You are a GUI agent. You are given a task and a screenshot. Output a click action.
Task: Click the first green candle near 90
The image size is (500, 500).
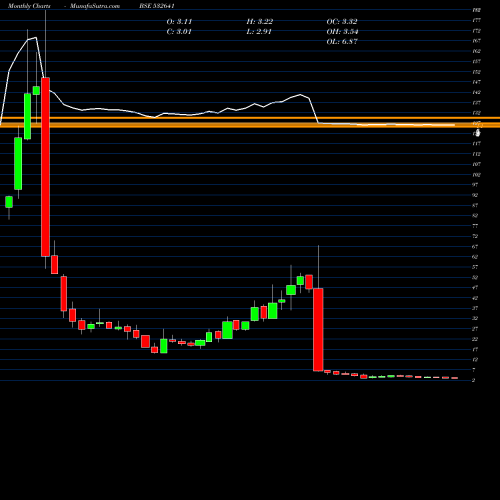click(9, 202)
